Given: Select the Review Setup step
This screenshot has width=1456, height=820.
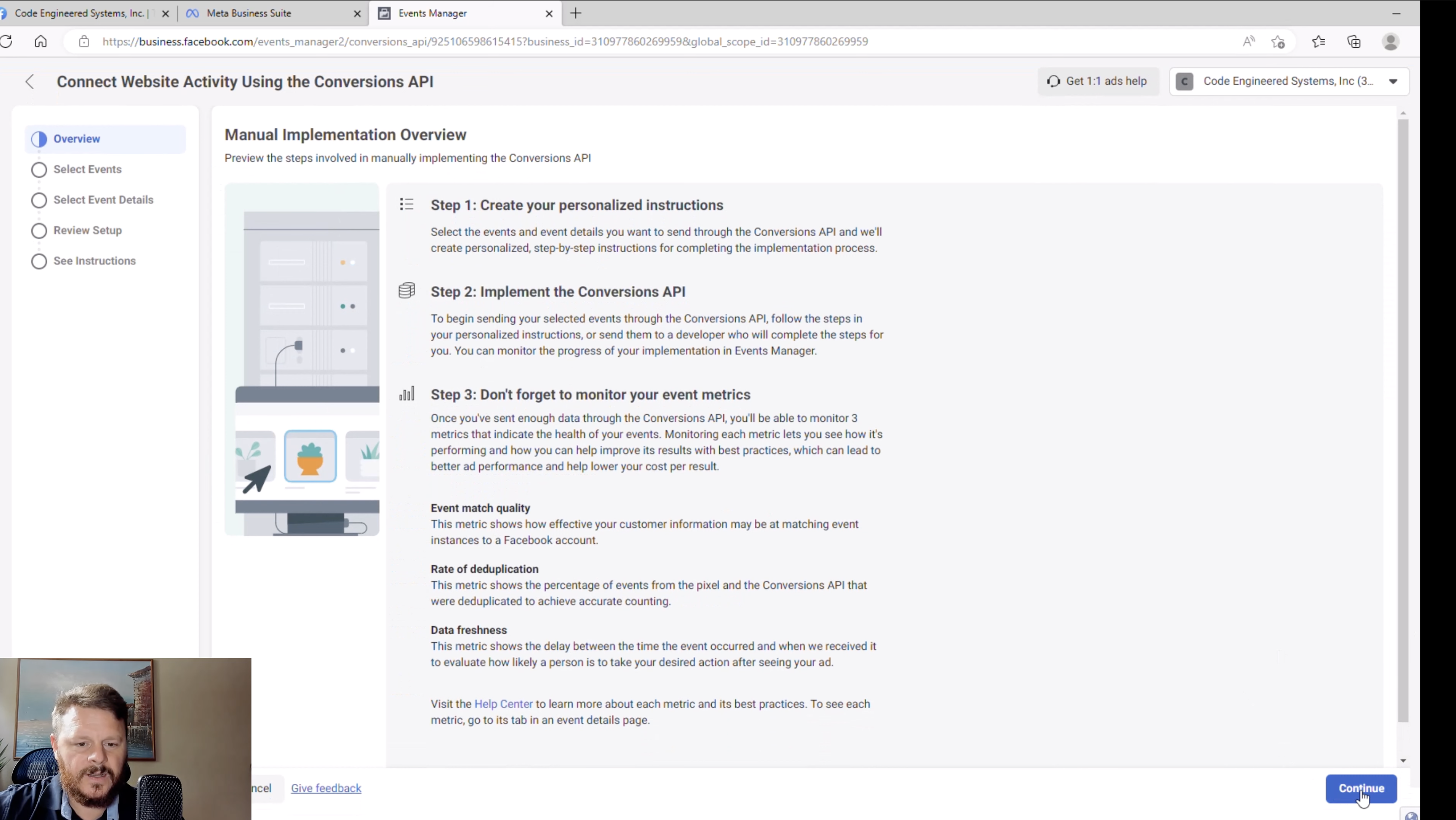Looking at the screenshot, I should tap(87, 231).
